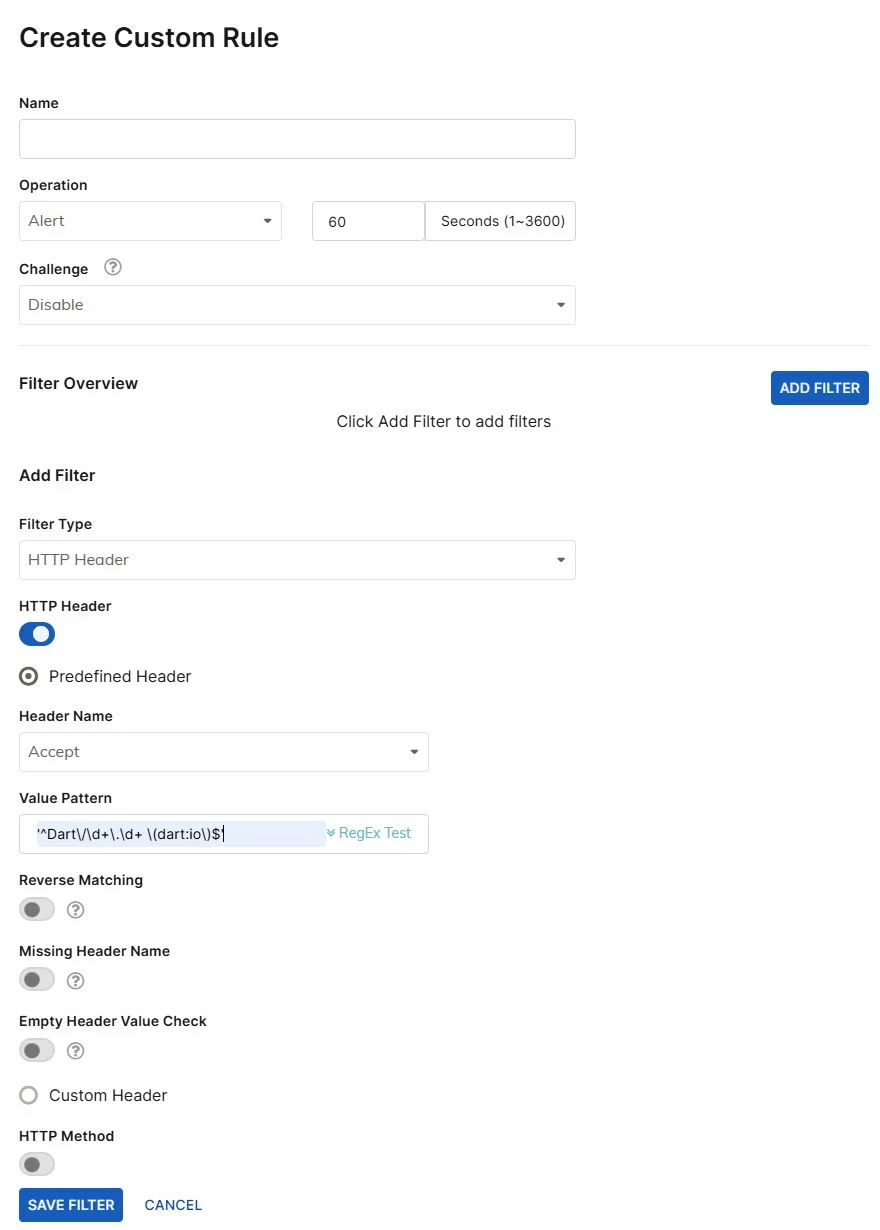The height and width of the screenshot is (1230, 880).
Task: Click the help icon next to Challenge
Action: tap(113, 268)
